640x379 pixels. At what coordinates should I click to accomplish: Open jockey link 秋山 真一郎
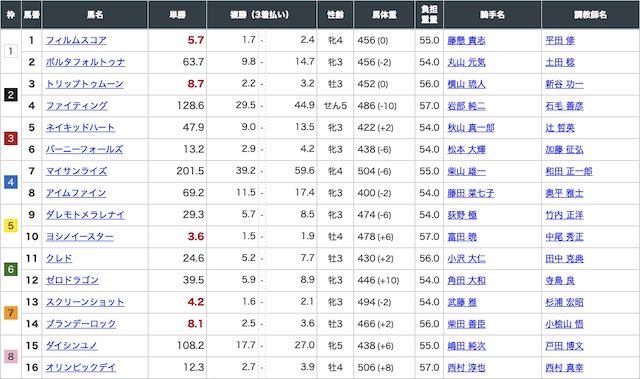click(x=471, y=128)
